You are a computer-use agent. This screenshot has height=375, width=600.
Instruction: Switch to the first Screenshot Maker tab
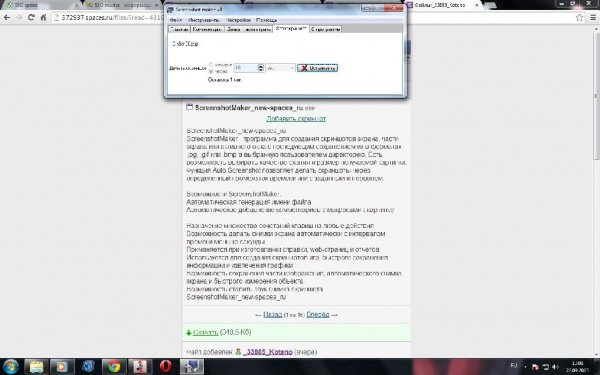pyautogui.click(x=179, y=29)
